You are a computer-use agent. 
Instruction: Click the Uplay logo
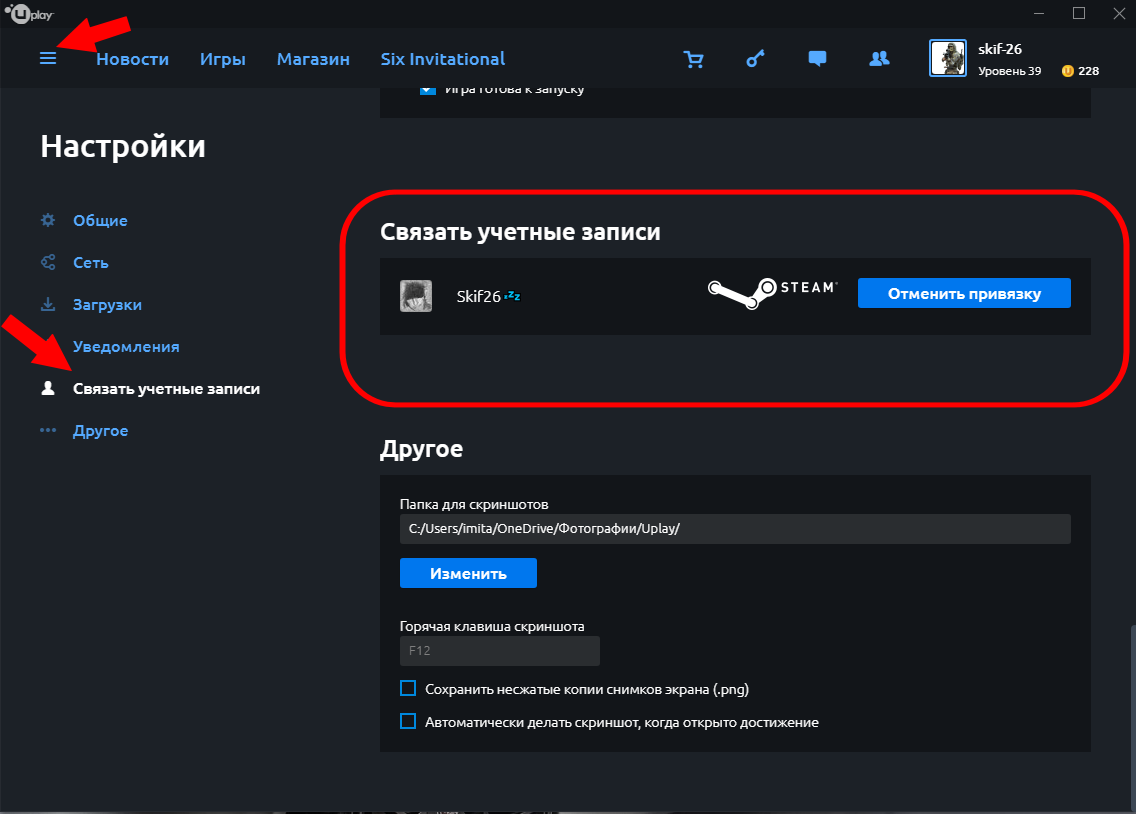click(29, 13)
